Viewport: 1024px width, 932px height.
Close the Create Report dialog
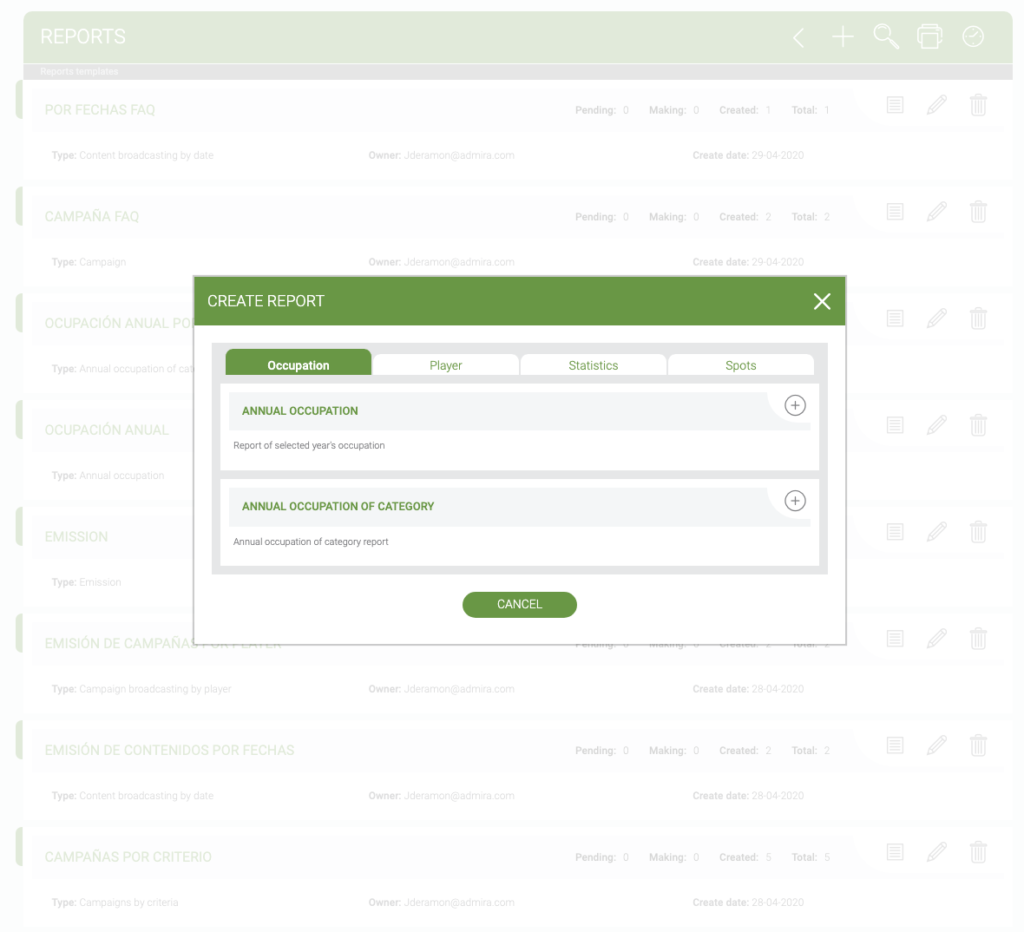[822, 301]
